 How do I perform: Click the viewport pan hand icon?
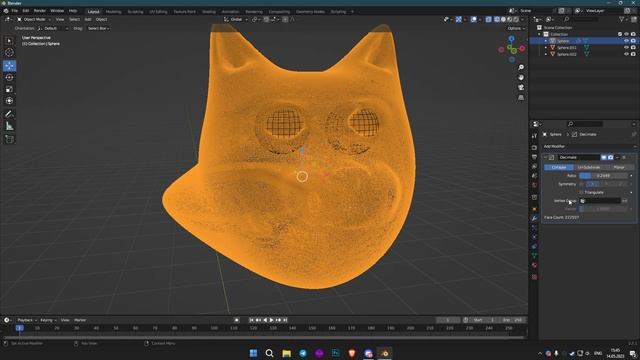click(x=521, y=78)
